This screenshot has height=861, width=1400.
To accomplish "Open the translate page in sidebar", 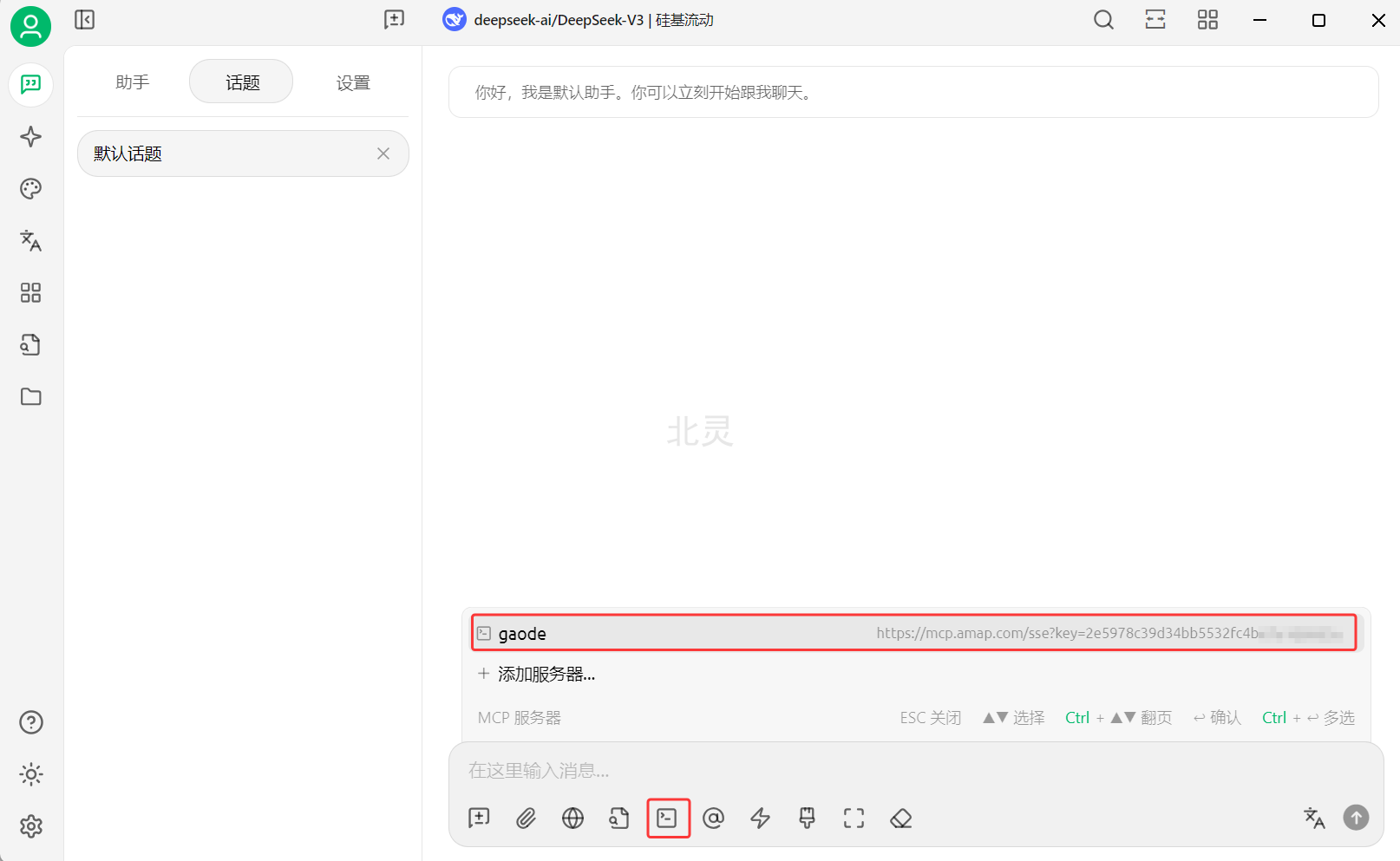I will 30,240.
